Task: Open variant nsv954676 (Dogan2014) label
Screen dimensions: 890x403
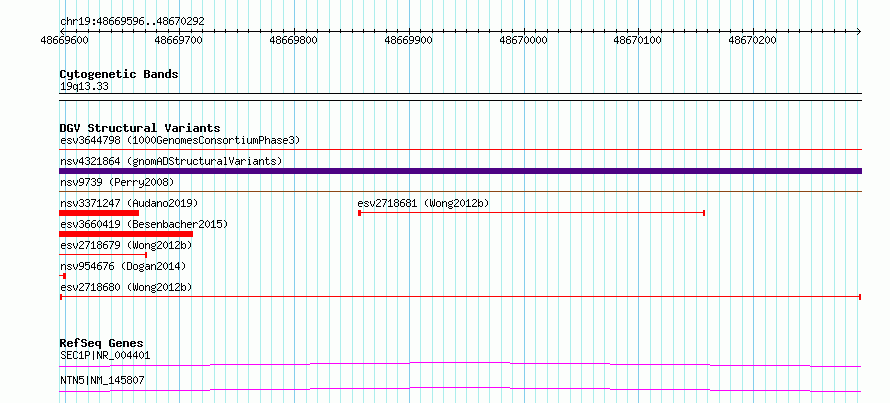Action: click(x=123, y=266)
